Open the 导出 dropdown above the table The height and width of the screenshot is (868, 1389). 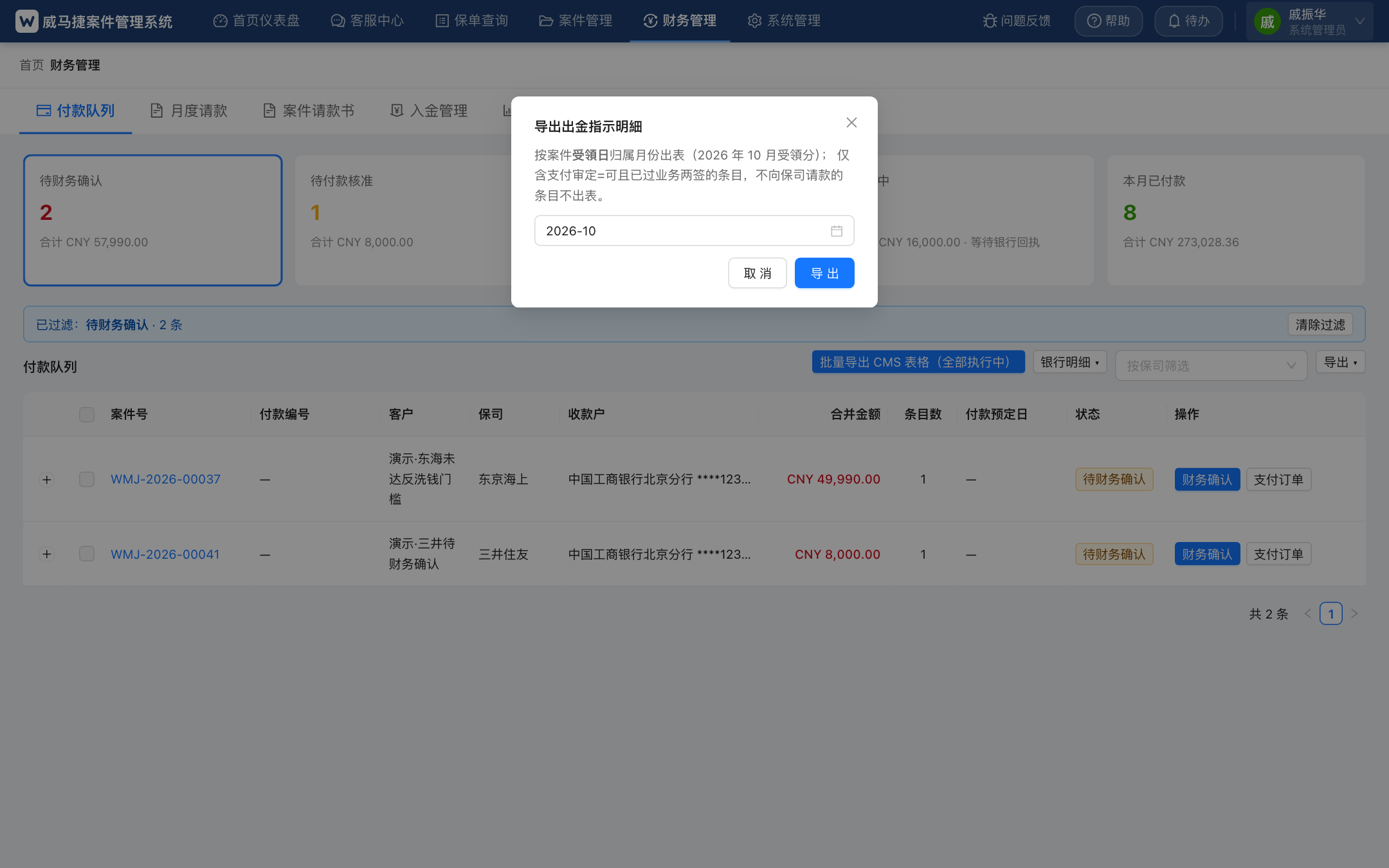[1340, 362]
